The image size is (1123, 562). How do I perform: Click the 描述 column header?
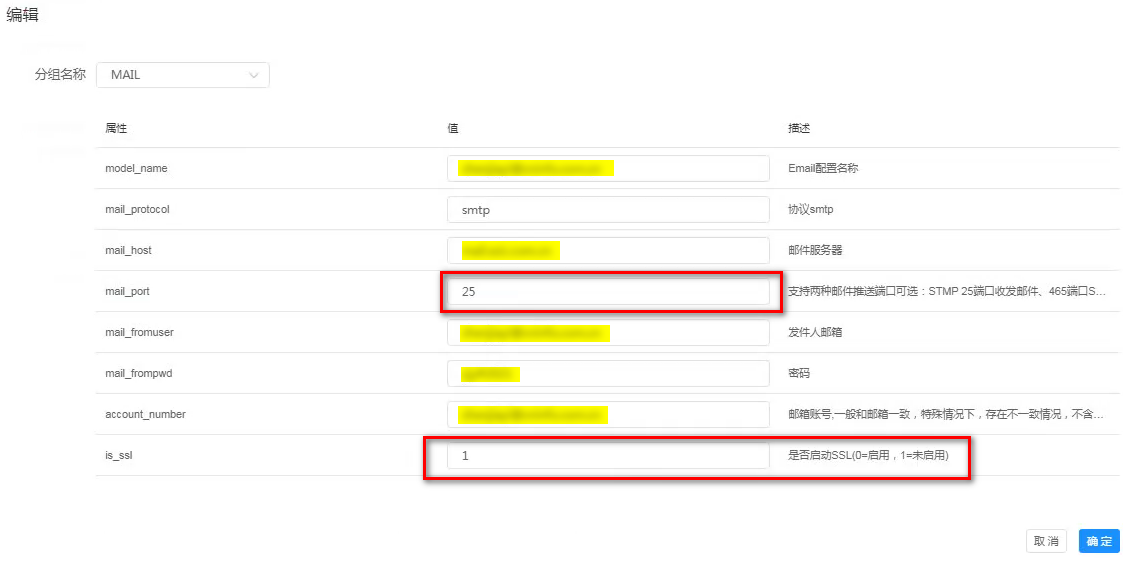click(x=799, y=128)
